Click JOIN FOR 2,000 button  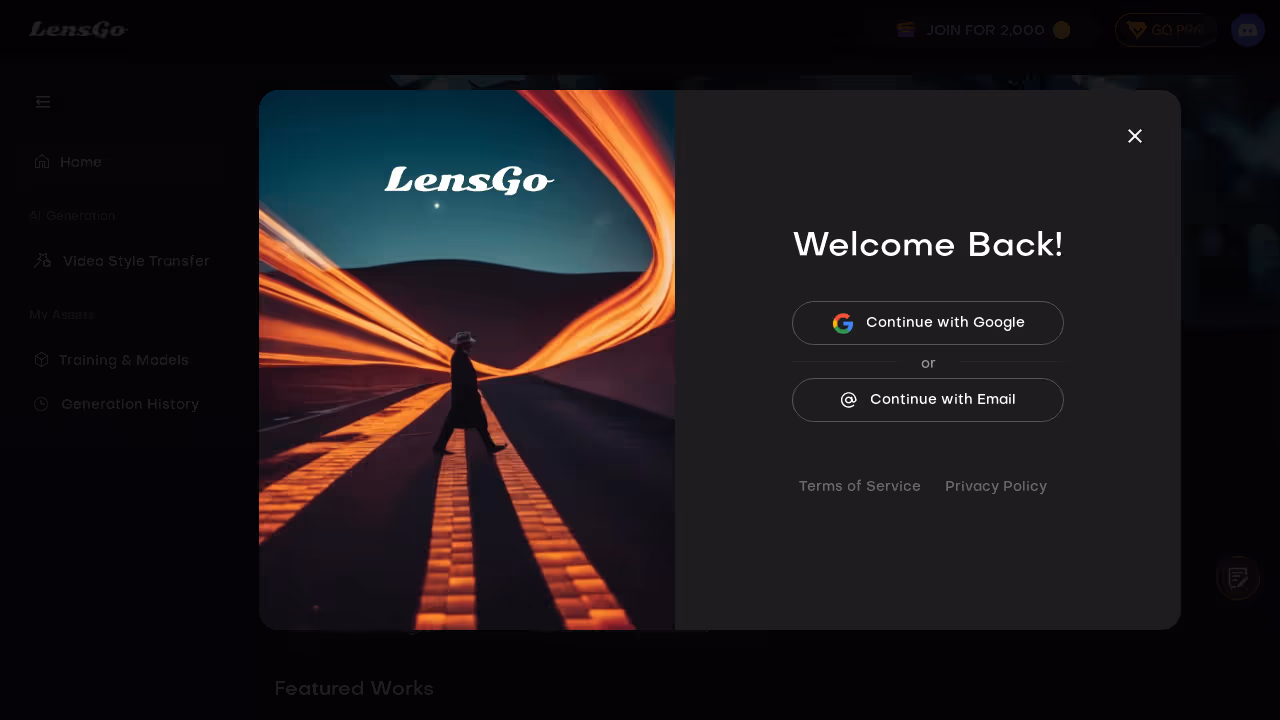tap(983, 30)
